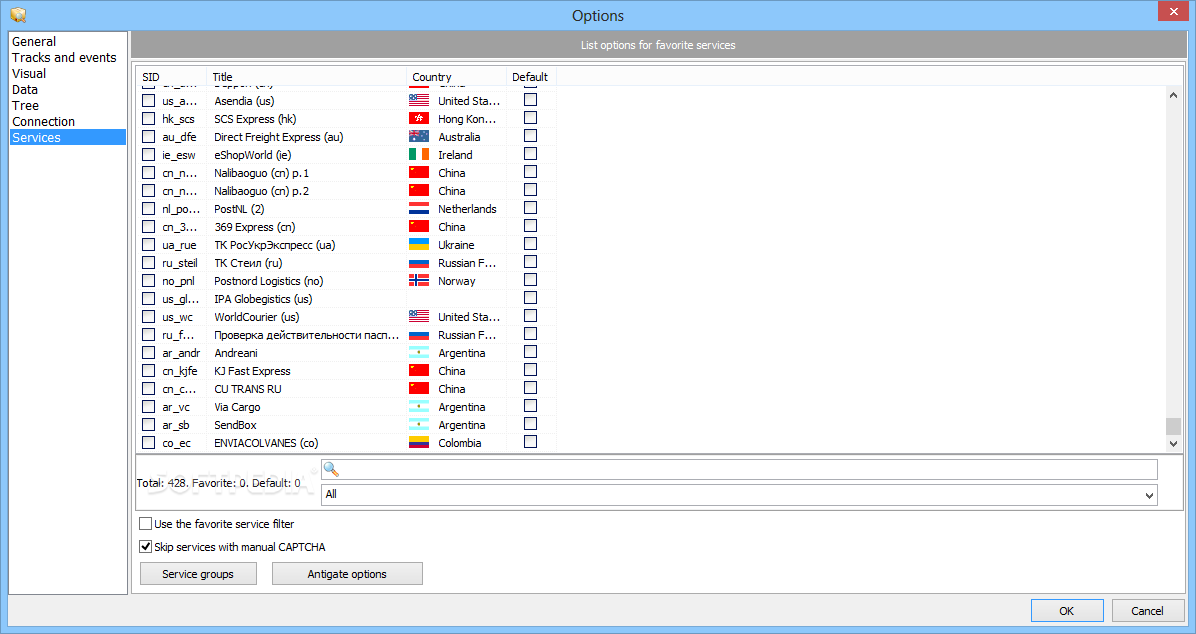This screenshot has width=1196, height=634.
Task: Enable Use the favorite service filter
Action: [145, 524]
